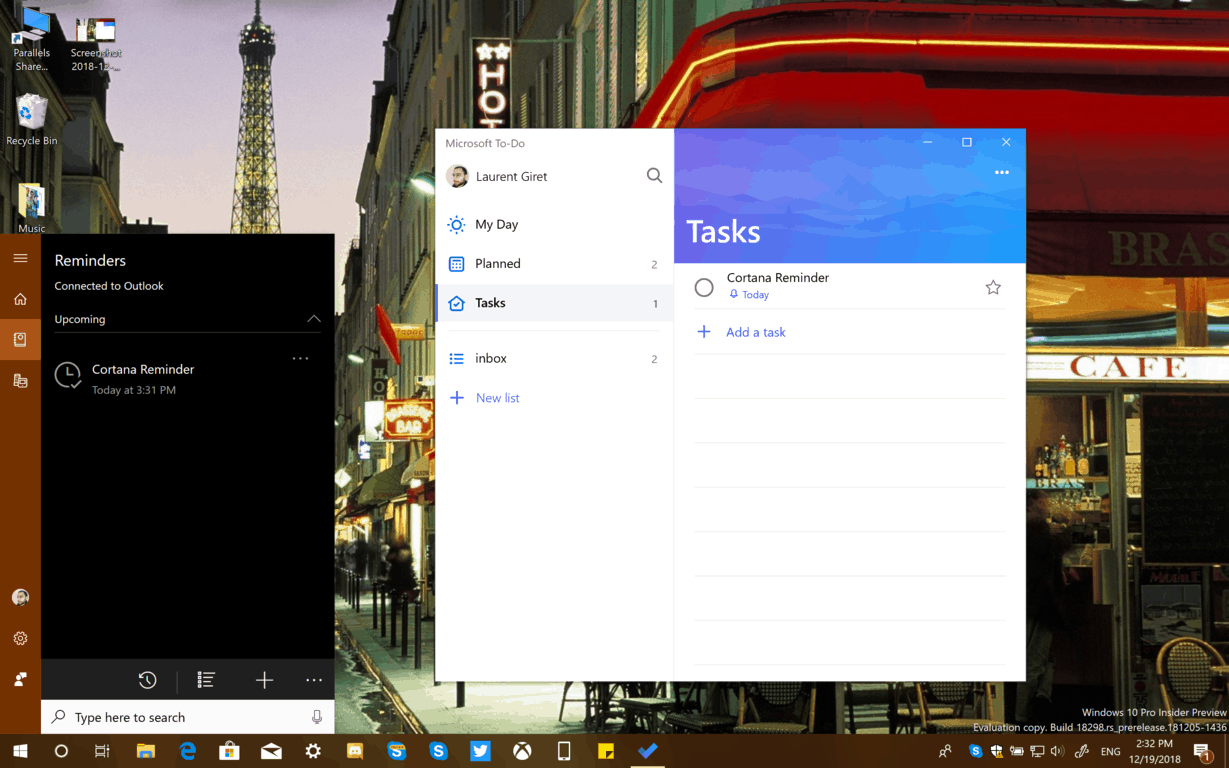
Task: Open the Action Center notification icon
Action: coord(1203,752)
